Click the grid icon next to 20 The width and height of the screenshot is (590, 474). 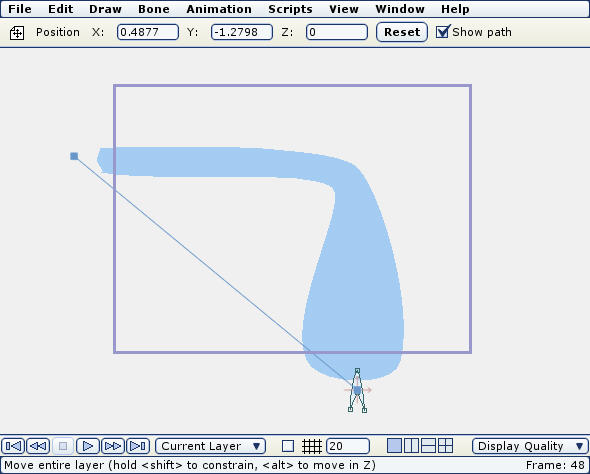click(312, 446)
